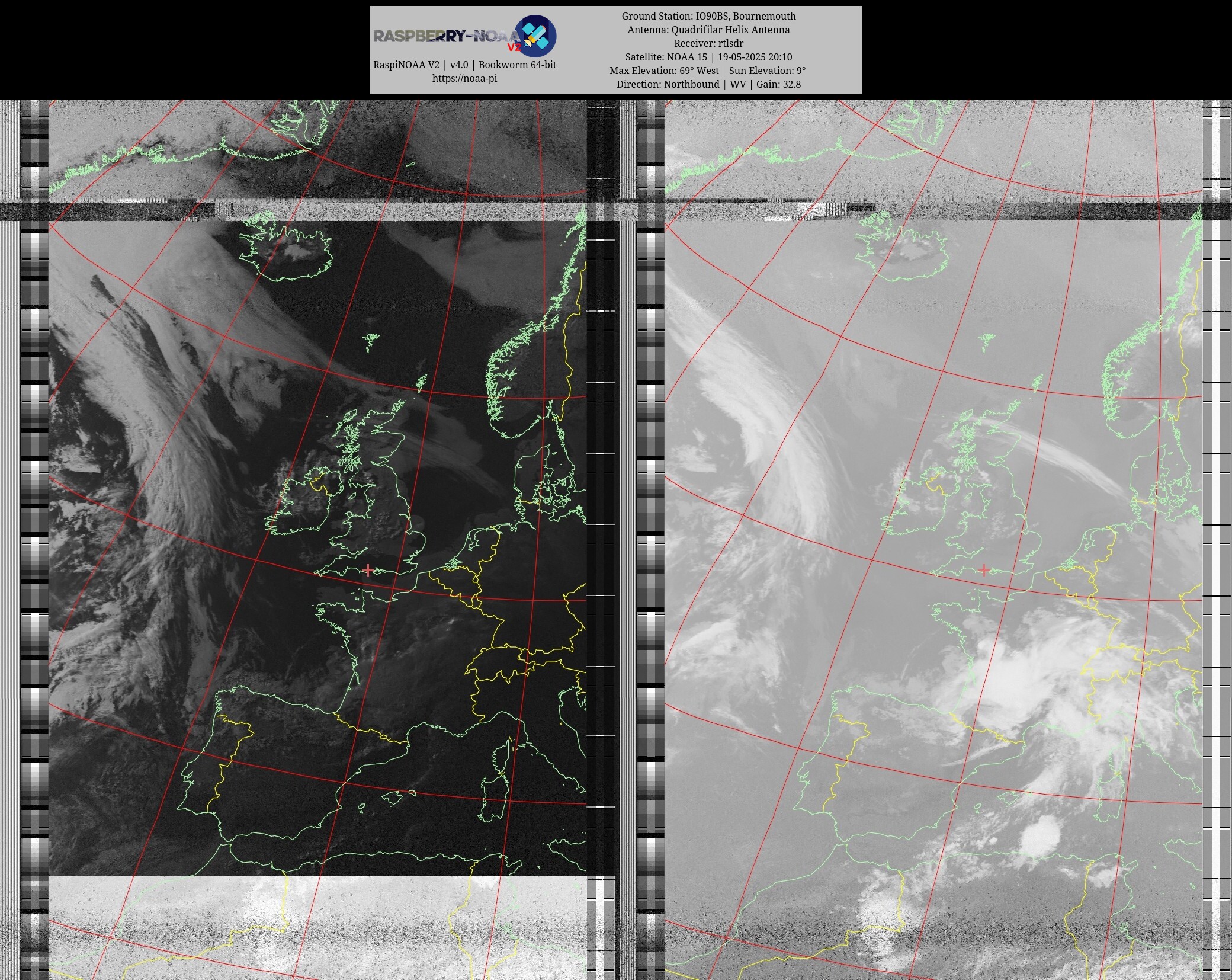The image size is (1232, 980).
Task: Click 'RaspiNOAA V2 | v4.0 | Bookworm 64-bit' text
Action: point(464,65)
